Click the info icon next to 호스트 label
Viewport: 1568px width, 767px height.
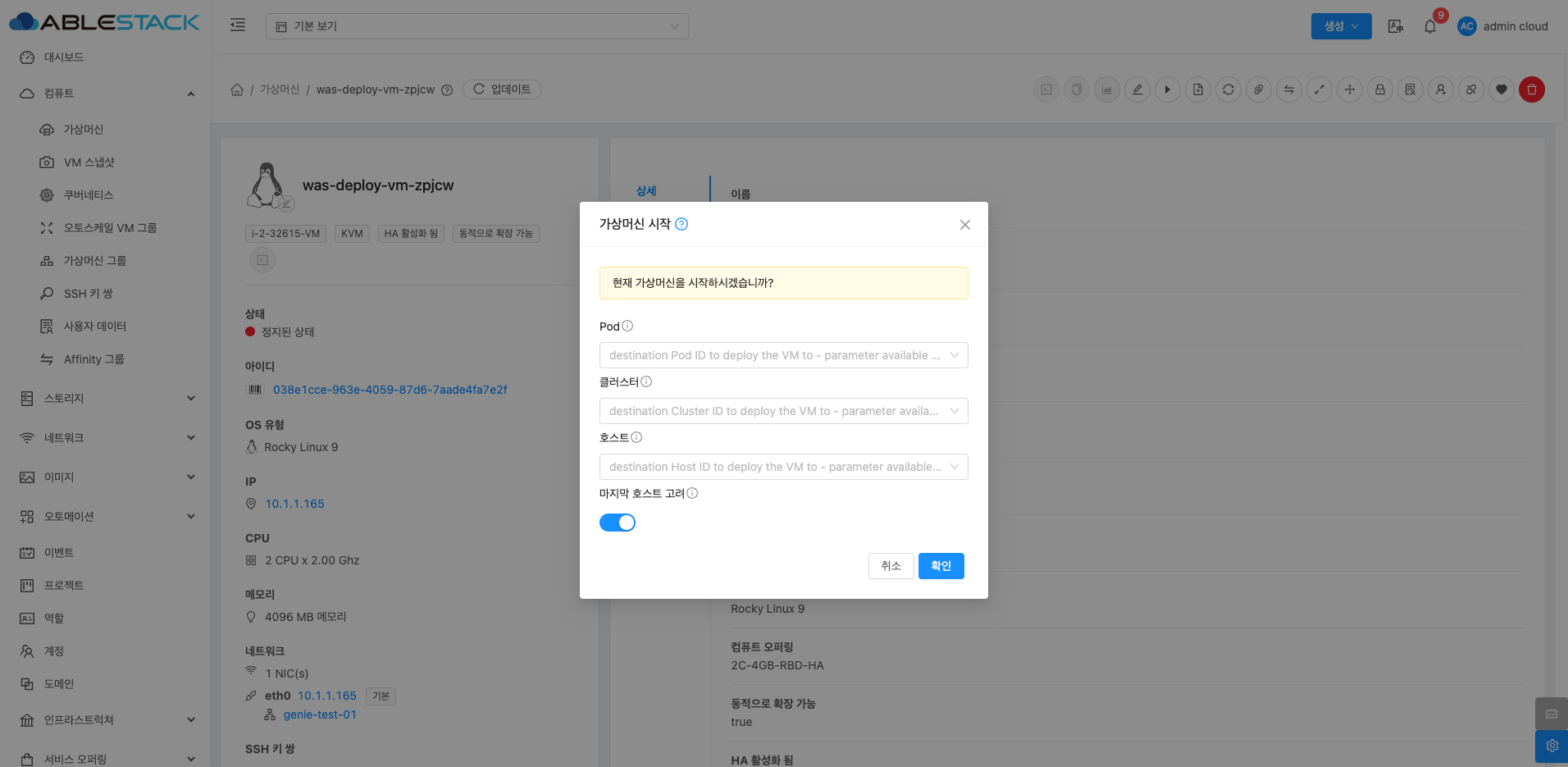tap(636, 437)
